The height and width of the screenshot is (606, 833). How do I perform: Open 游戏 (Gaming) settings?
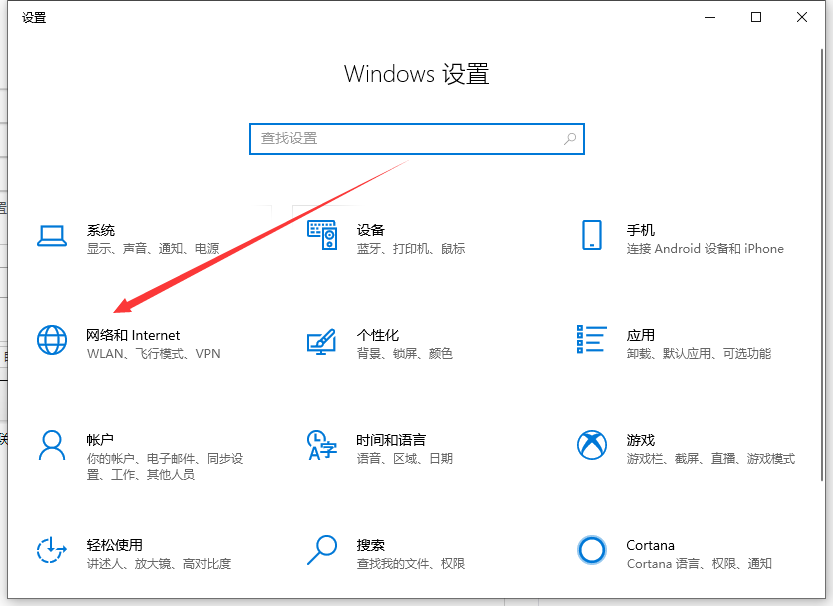(640, 440)
